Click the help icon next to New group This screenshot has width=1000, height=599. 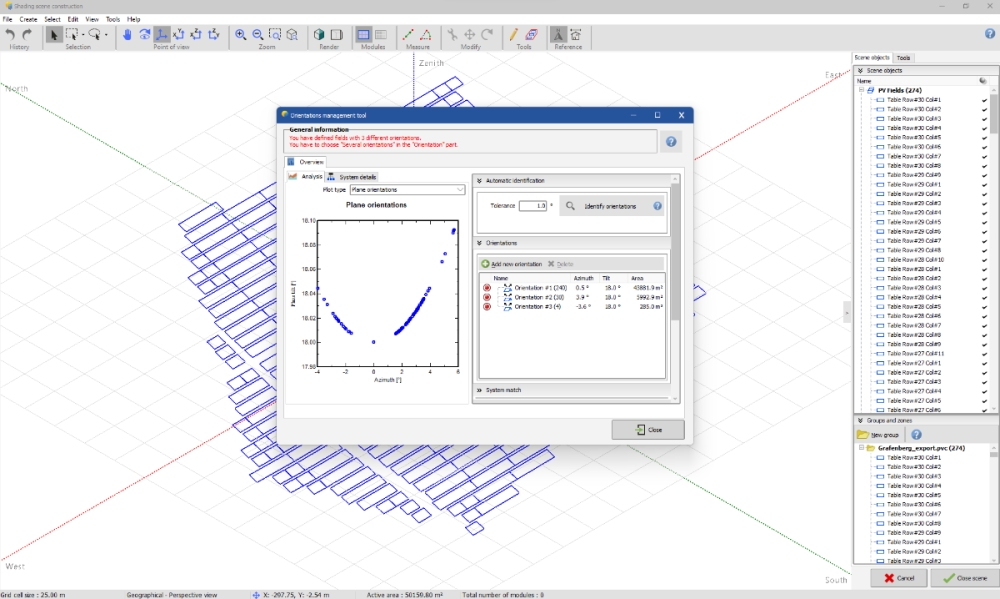[x=917, y=435]
